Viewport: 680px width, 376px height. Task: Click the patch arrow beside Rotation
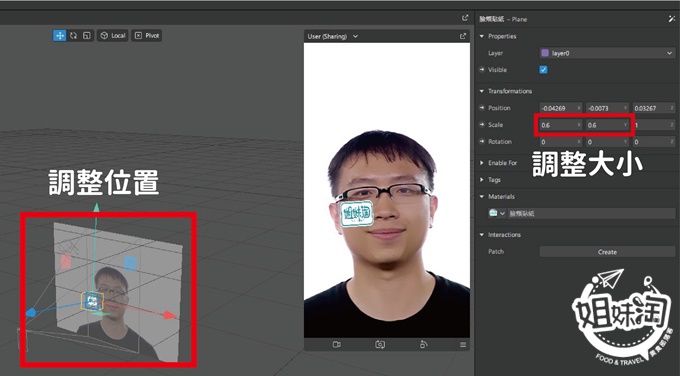point(482,142)
